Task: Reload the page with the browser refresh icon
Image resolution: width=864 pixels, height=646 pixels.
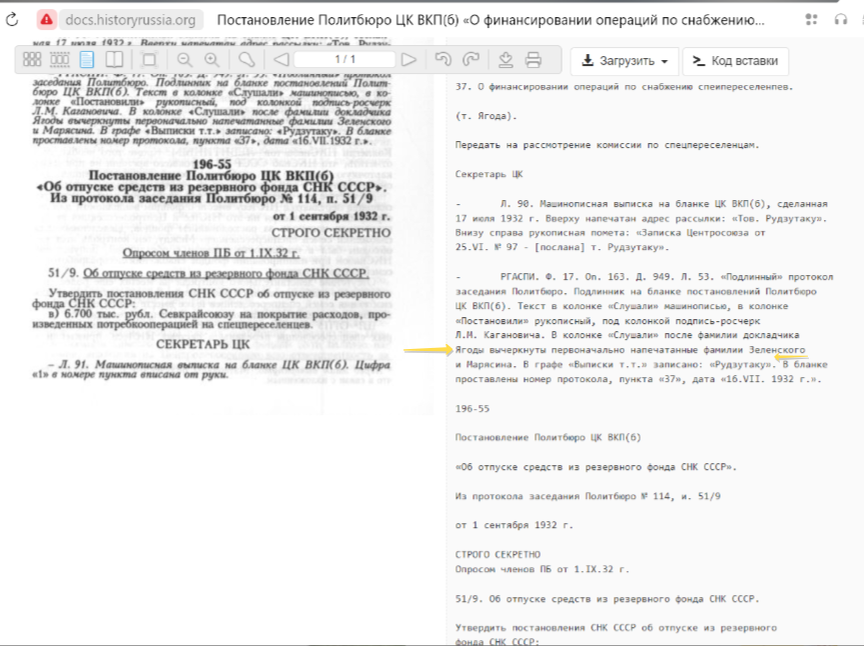Action: point(12,20)
